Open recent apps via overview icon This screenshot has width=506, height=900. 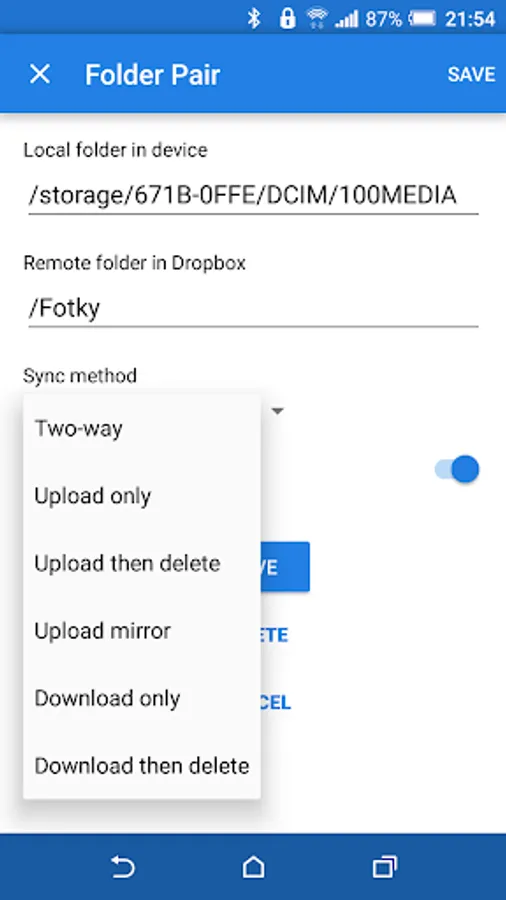click(x=384, y=866)
